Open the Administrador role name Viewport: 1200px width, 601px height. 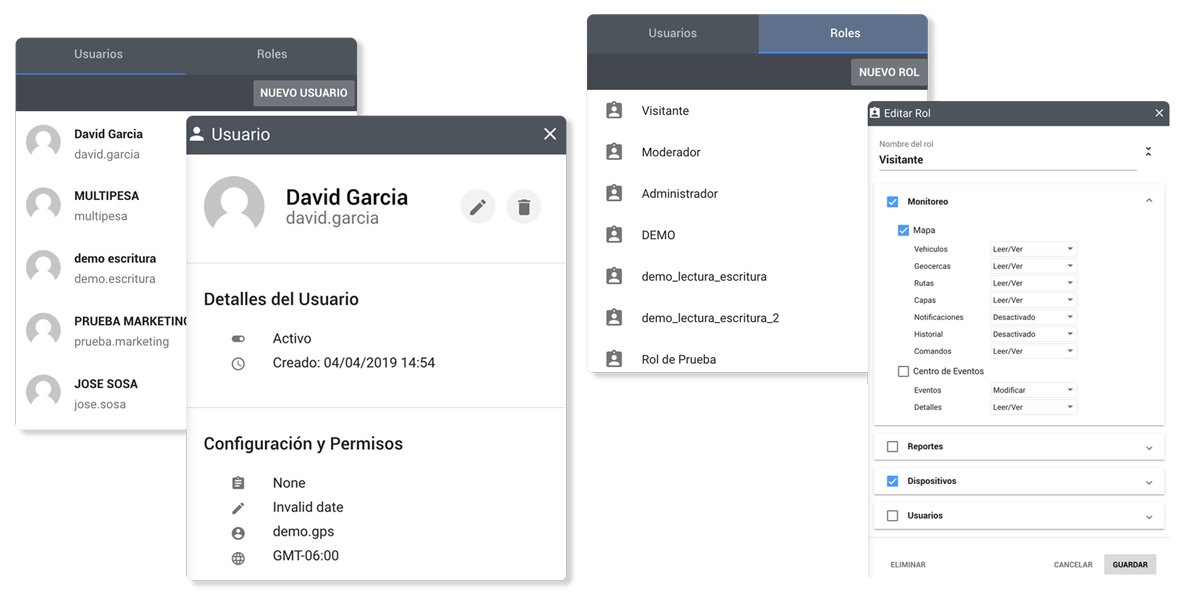click(680, 194)
